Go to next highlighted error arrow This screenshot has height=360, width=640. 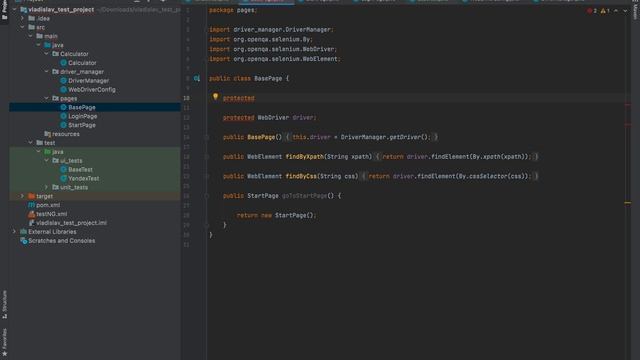tap(625, 11)
